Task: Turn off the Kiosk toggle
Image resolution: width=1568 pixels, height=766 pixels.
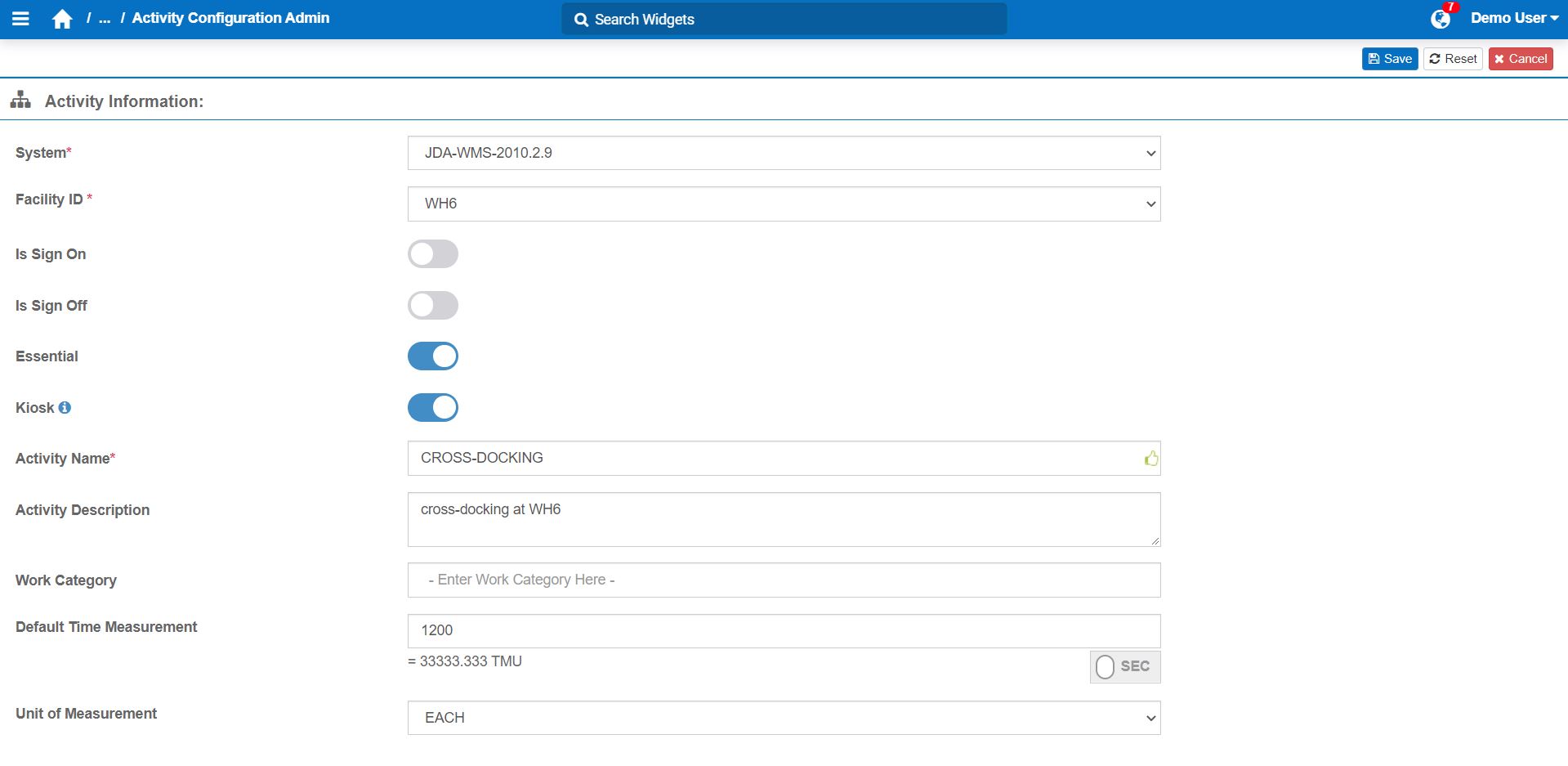Action: point(432,408)
